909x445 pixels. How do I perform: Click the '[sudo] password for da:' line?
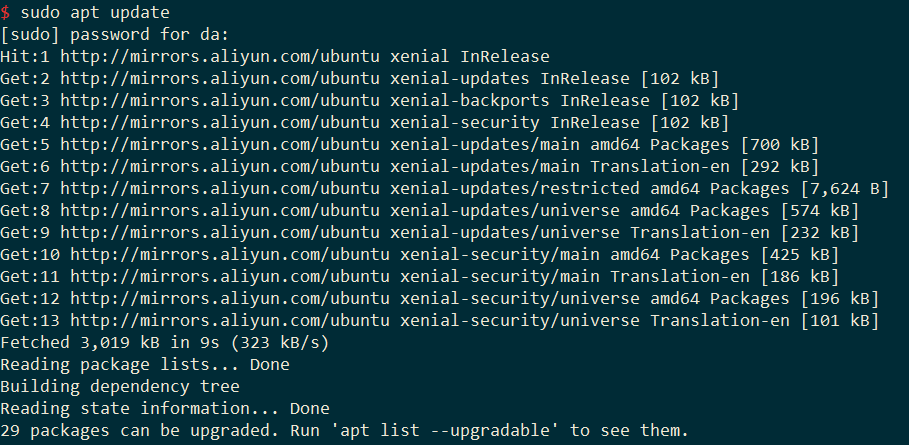coord(115,35)
